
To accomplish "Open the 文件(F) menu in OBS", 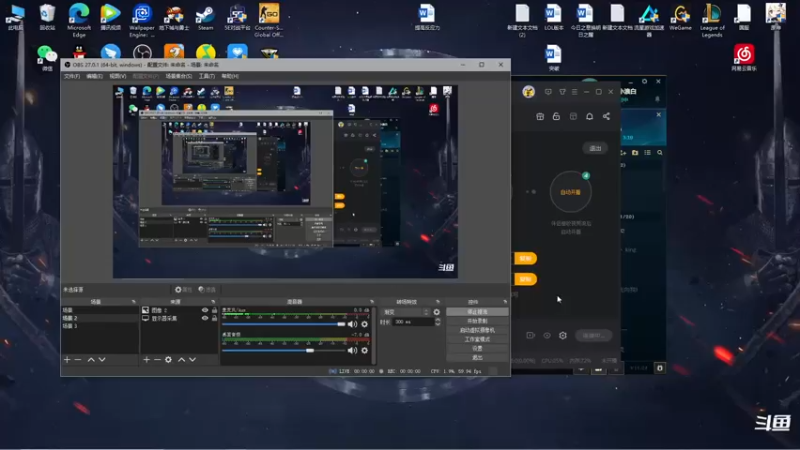I will [72, 76].
